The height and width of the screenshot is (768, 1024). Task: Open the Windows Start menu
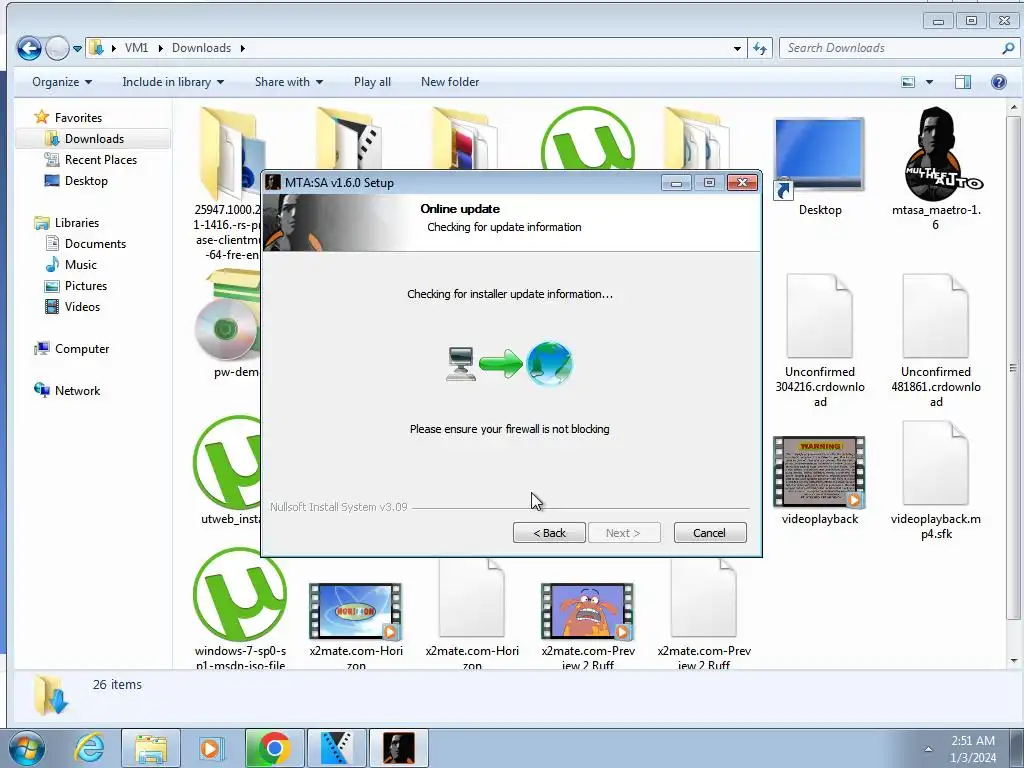click(x=27, y=748)
